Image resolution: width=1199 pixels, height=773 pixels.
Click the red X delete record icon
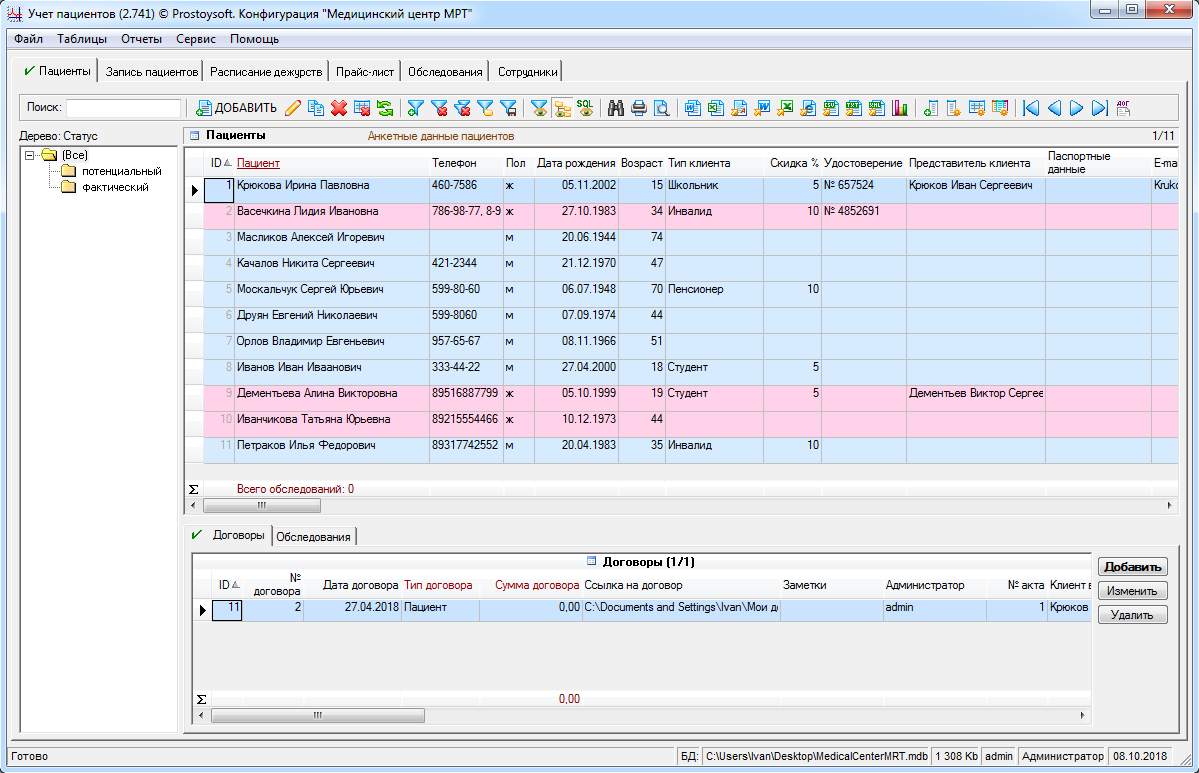(339, 108)
